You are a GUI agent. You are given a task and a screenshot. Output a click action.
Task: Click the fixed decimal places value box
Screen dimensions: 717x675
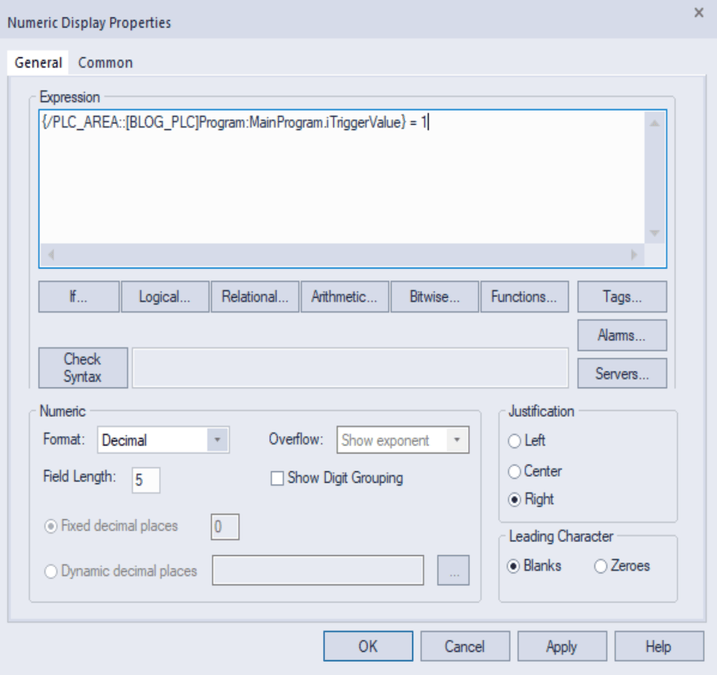click(225, 527)
